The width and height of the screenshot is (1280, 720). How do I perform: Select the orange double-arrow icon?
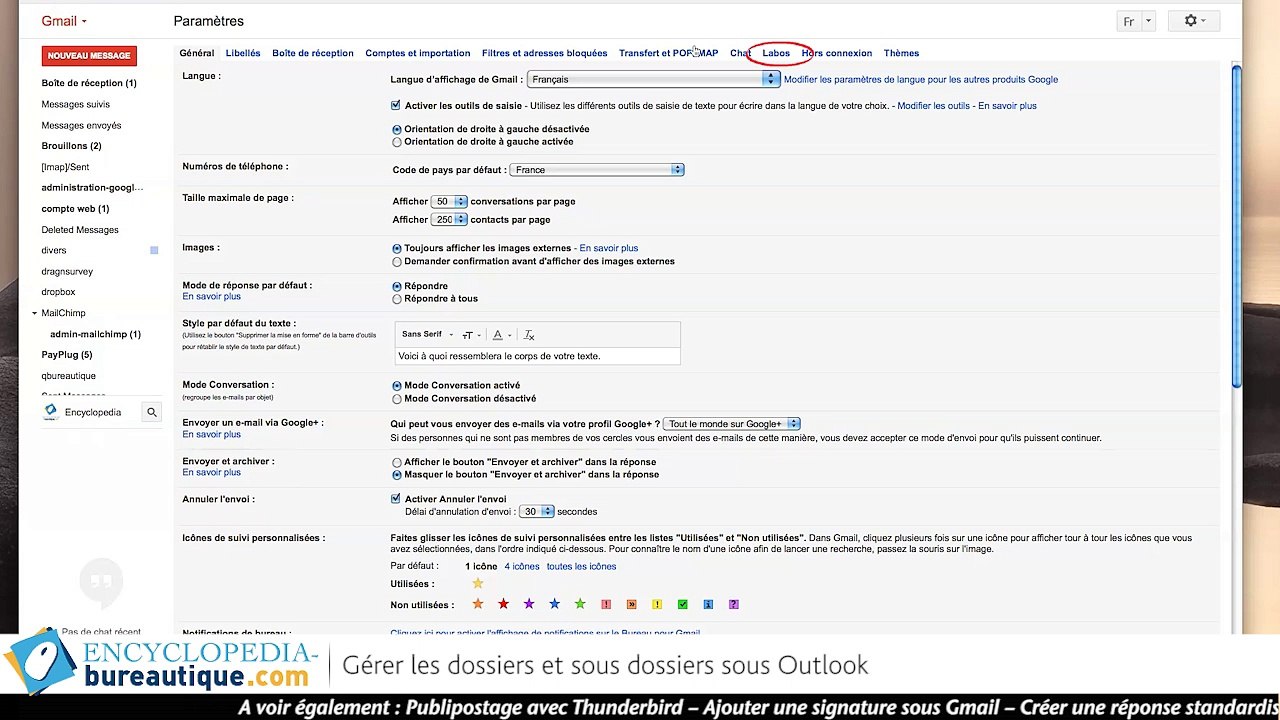(631, 604)
